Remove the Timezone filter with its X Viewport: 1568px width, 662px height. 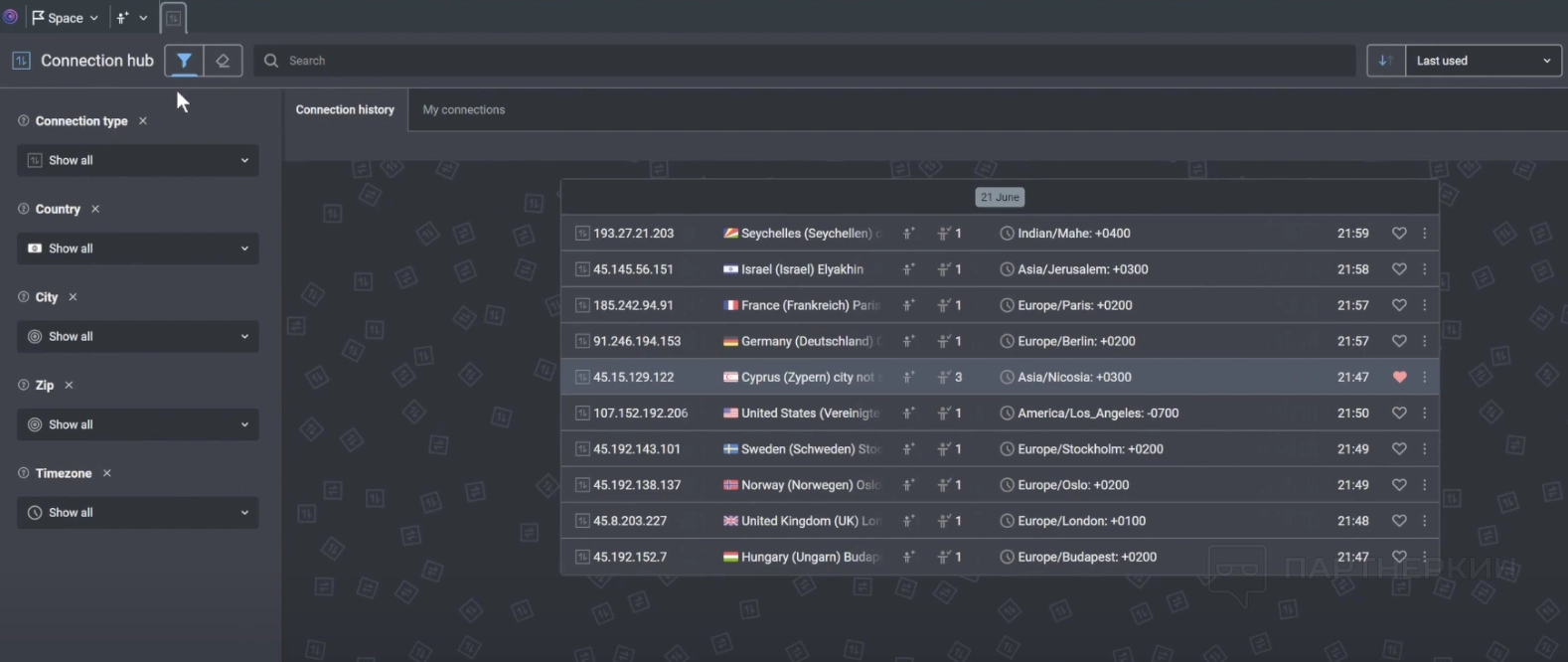(x=107, y=473)
